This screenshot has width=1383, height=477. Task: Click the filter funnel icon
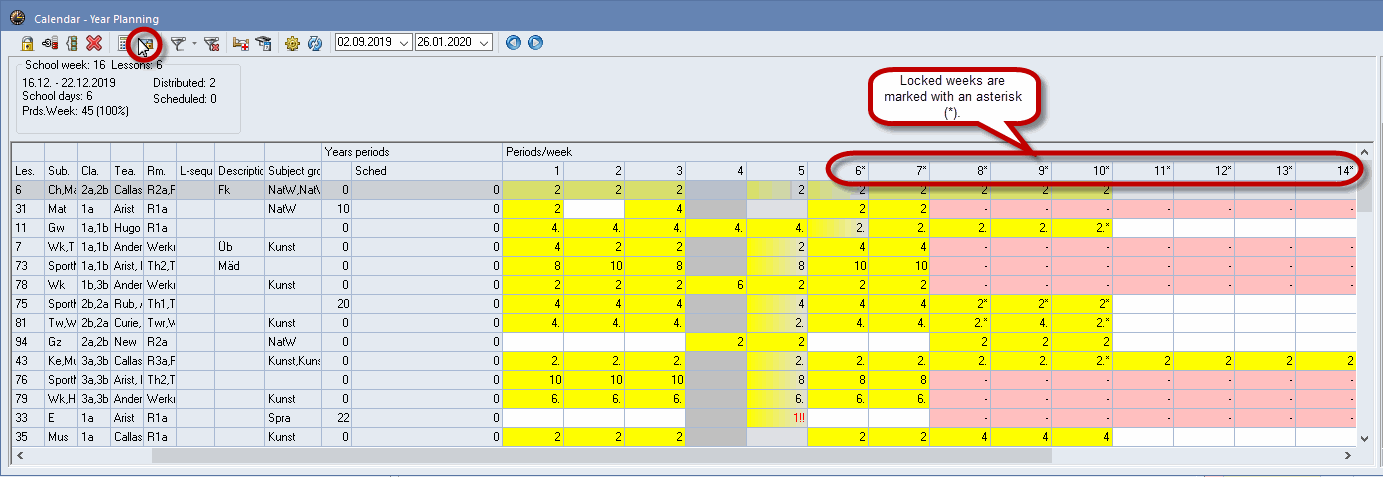178,43
